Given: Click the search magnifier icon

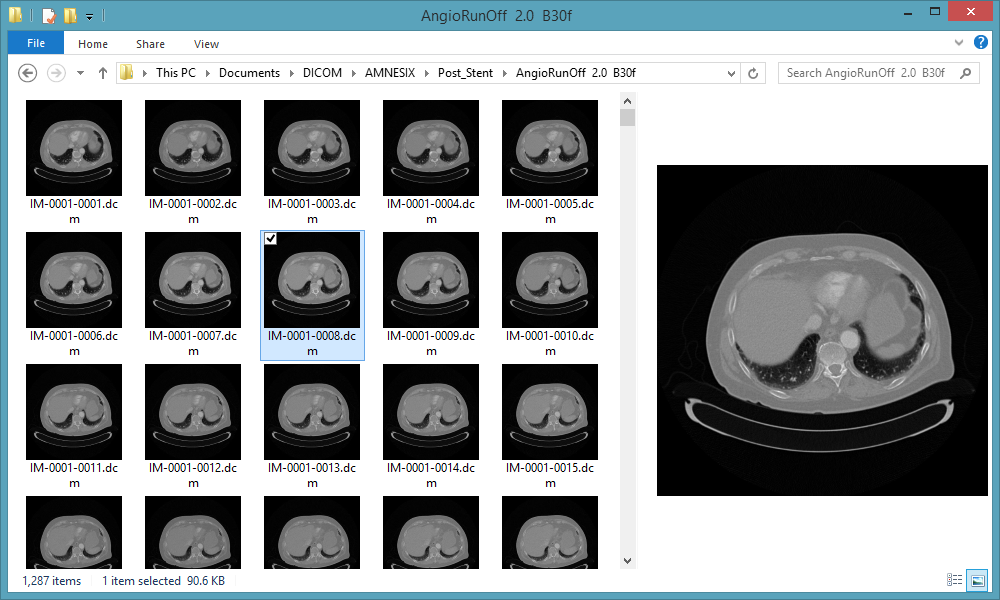Looking at the screenshot, I should (966, 73).
